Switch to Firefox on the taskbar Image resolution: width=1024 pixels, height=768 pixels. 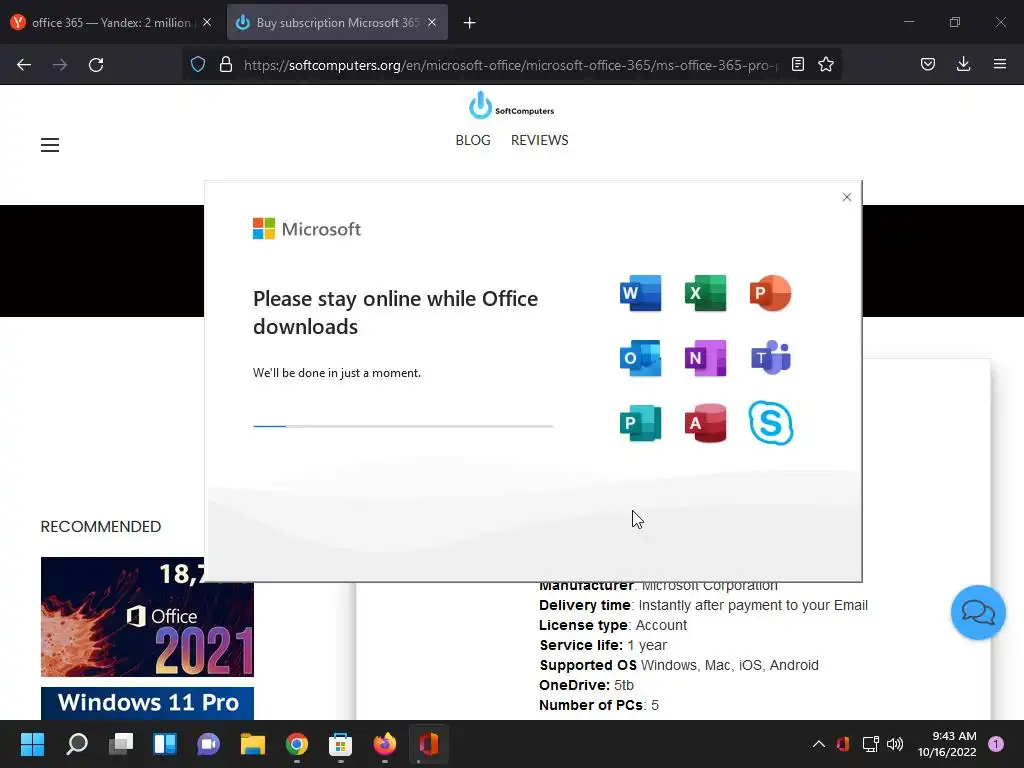click(x=385, y=744)
